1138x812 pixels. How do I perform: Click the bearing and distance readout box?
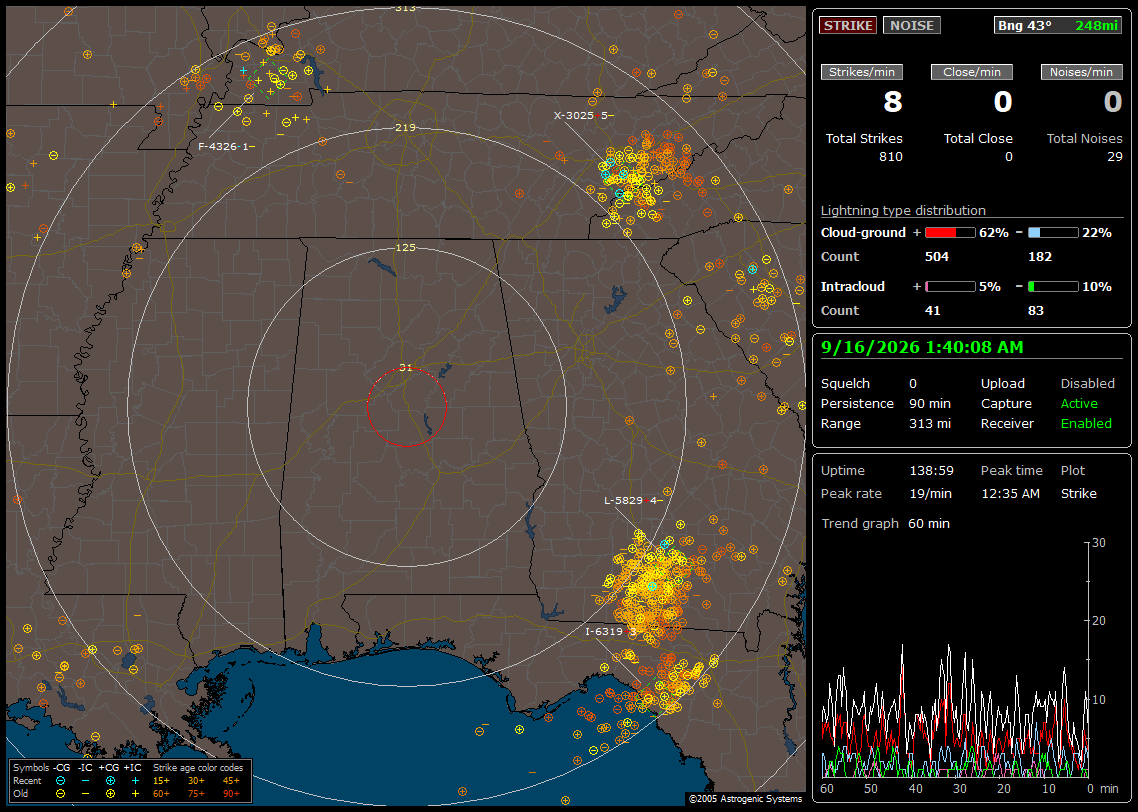[x=1058, y=25]
